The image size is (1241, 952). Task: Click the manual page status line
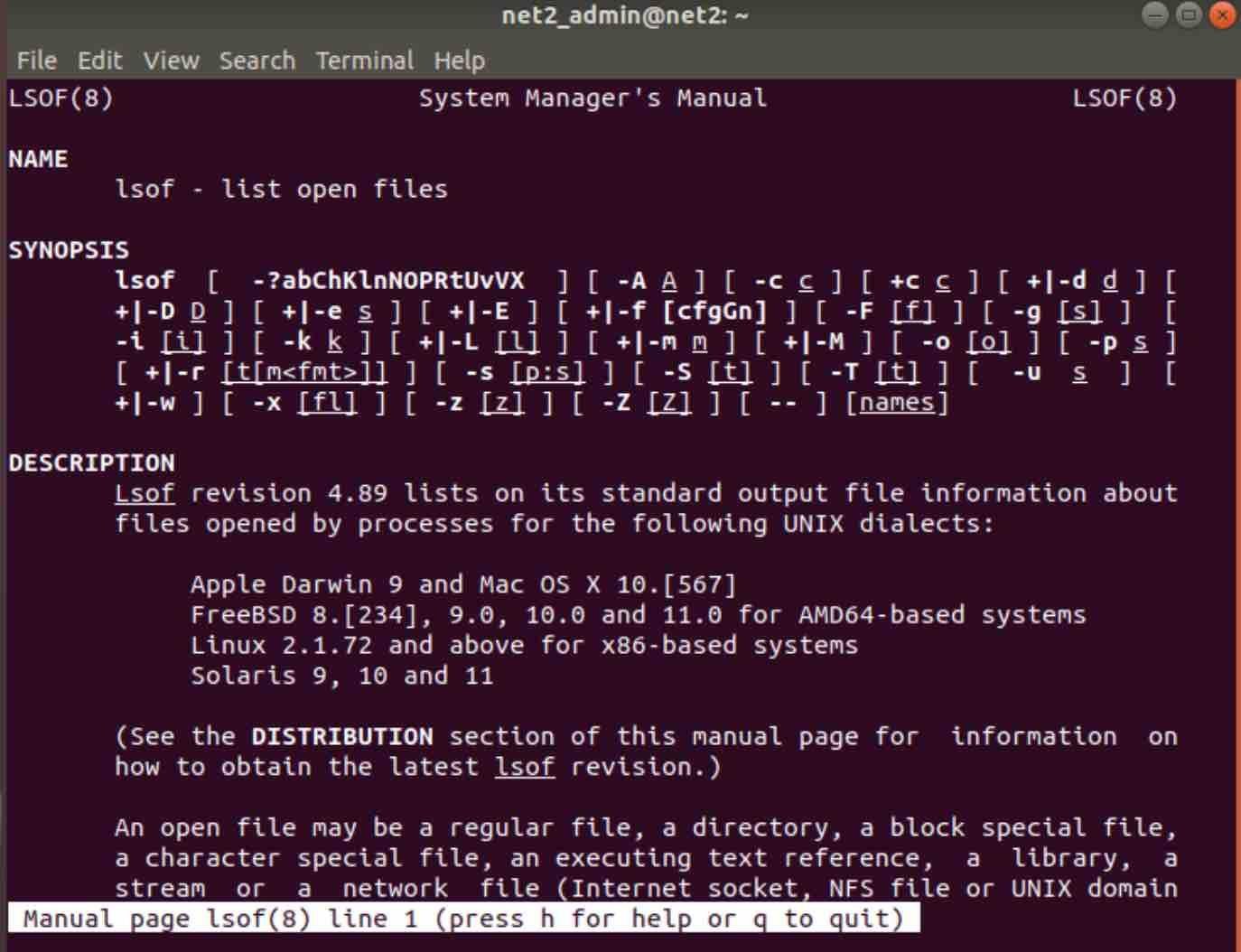(x=462, y=919)
